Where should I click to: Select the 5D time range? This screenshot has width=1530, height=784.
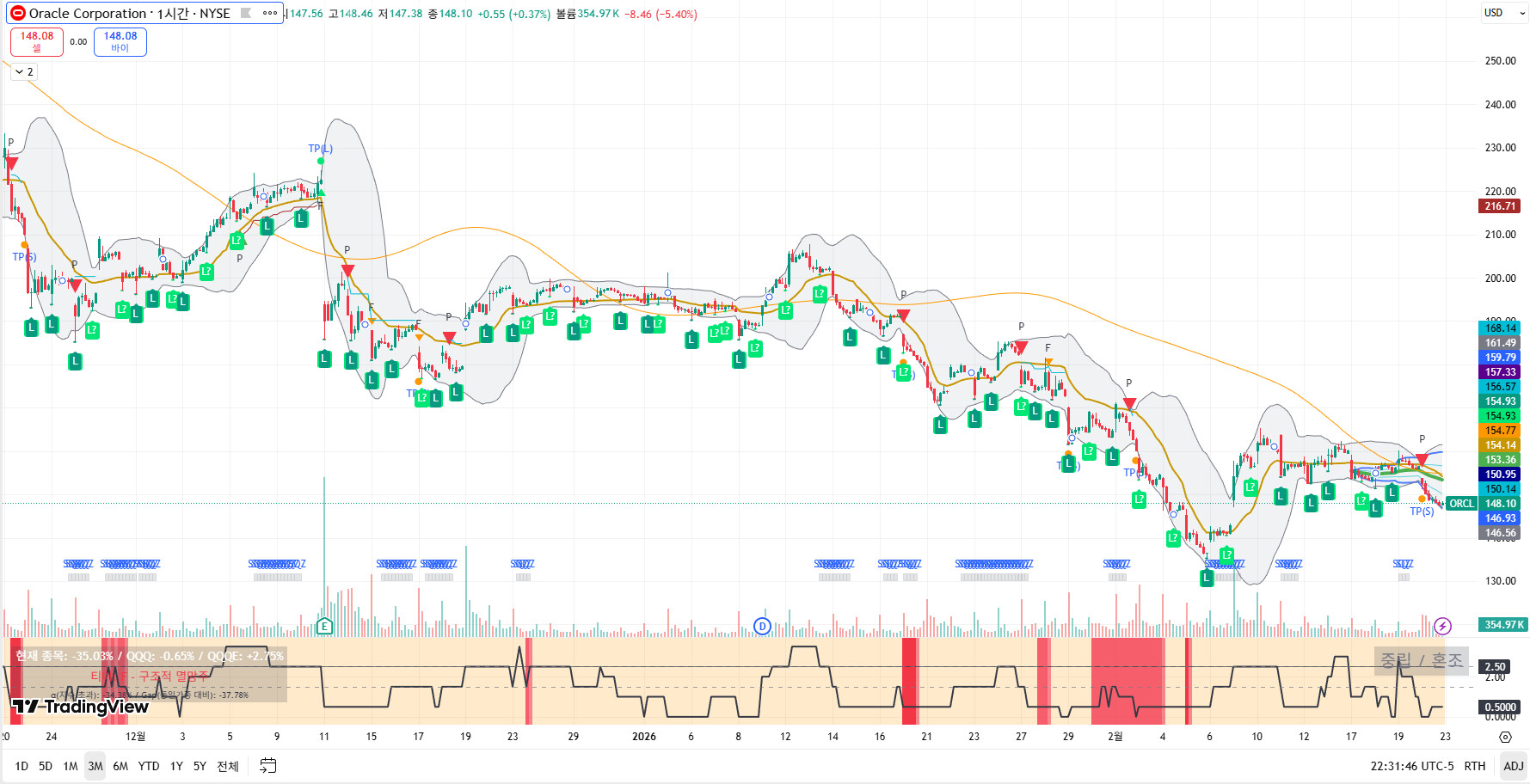(46, 766)
